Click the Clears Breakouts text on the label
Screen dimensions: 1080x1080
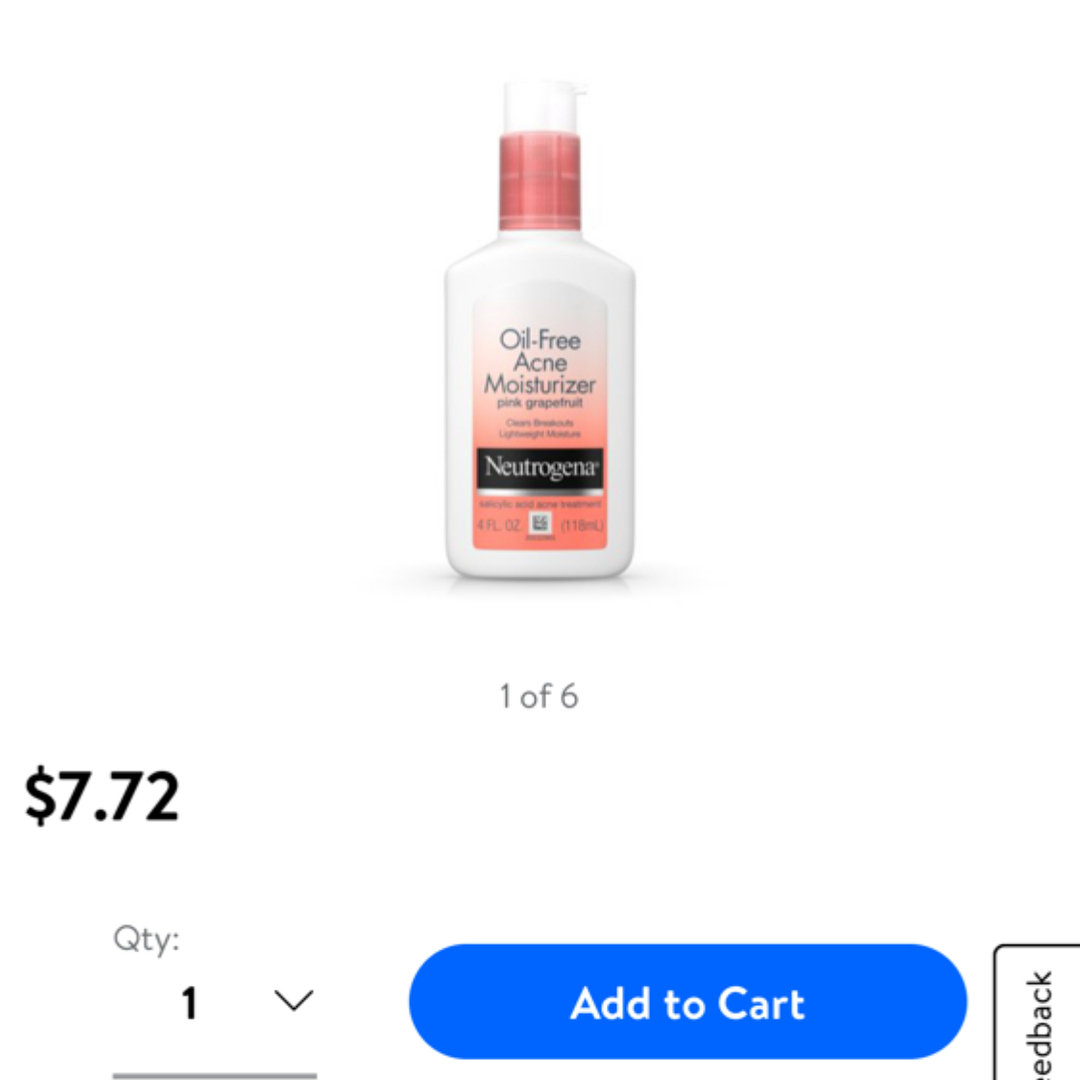(x=540, y=423)
